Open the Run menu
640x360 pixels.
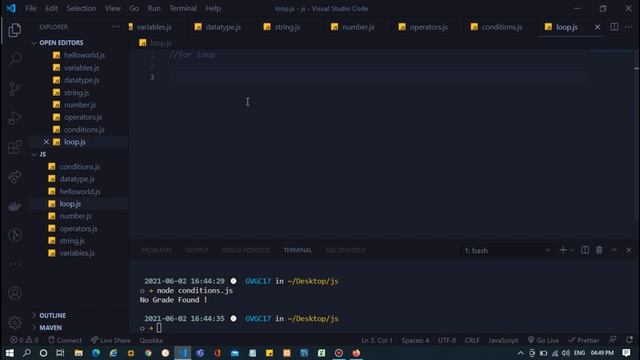coord(154,8)
